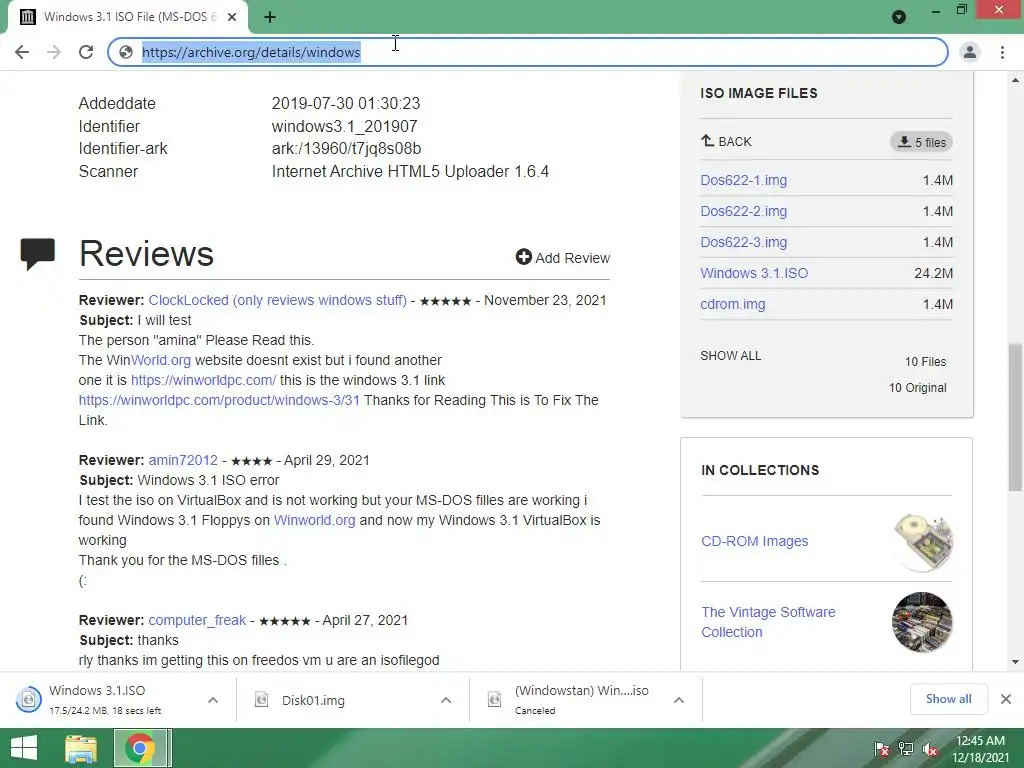The height and width of the screenshot is (768, 1024).
Task: Open the Windows Start button
Action: point(24,748)
